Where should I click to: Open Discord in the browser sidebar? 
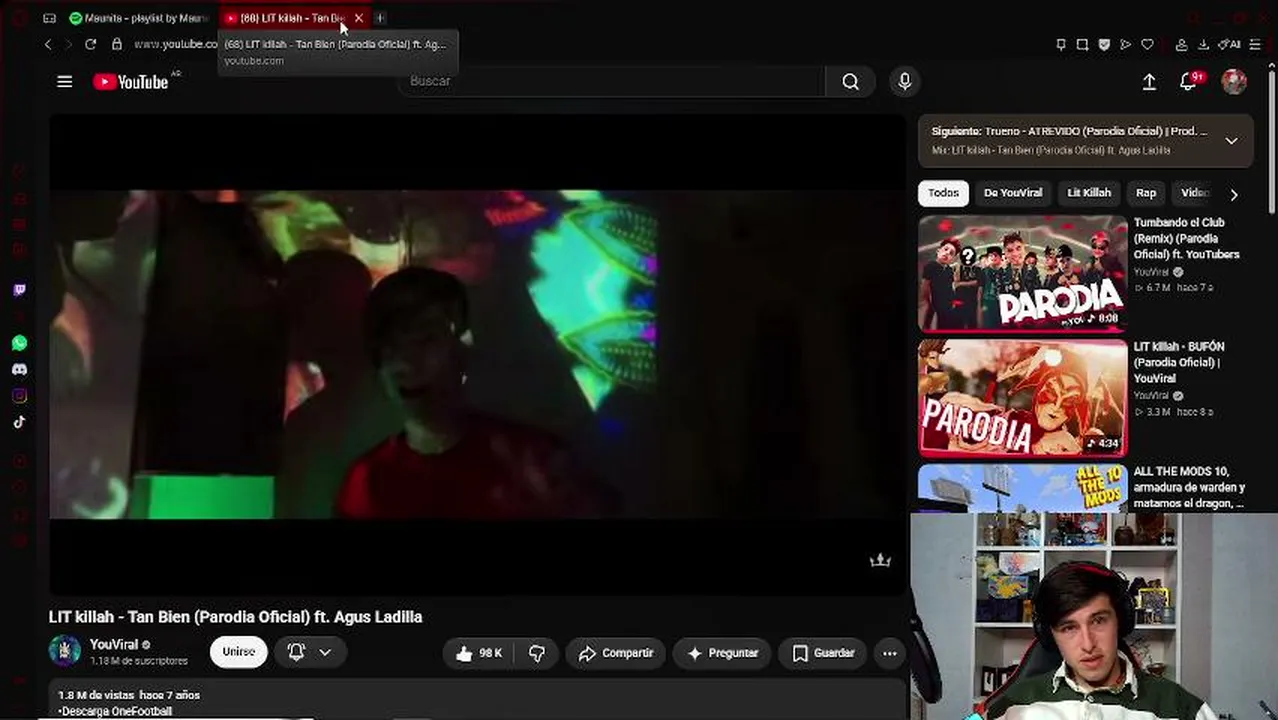[19, 369]
